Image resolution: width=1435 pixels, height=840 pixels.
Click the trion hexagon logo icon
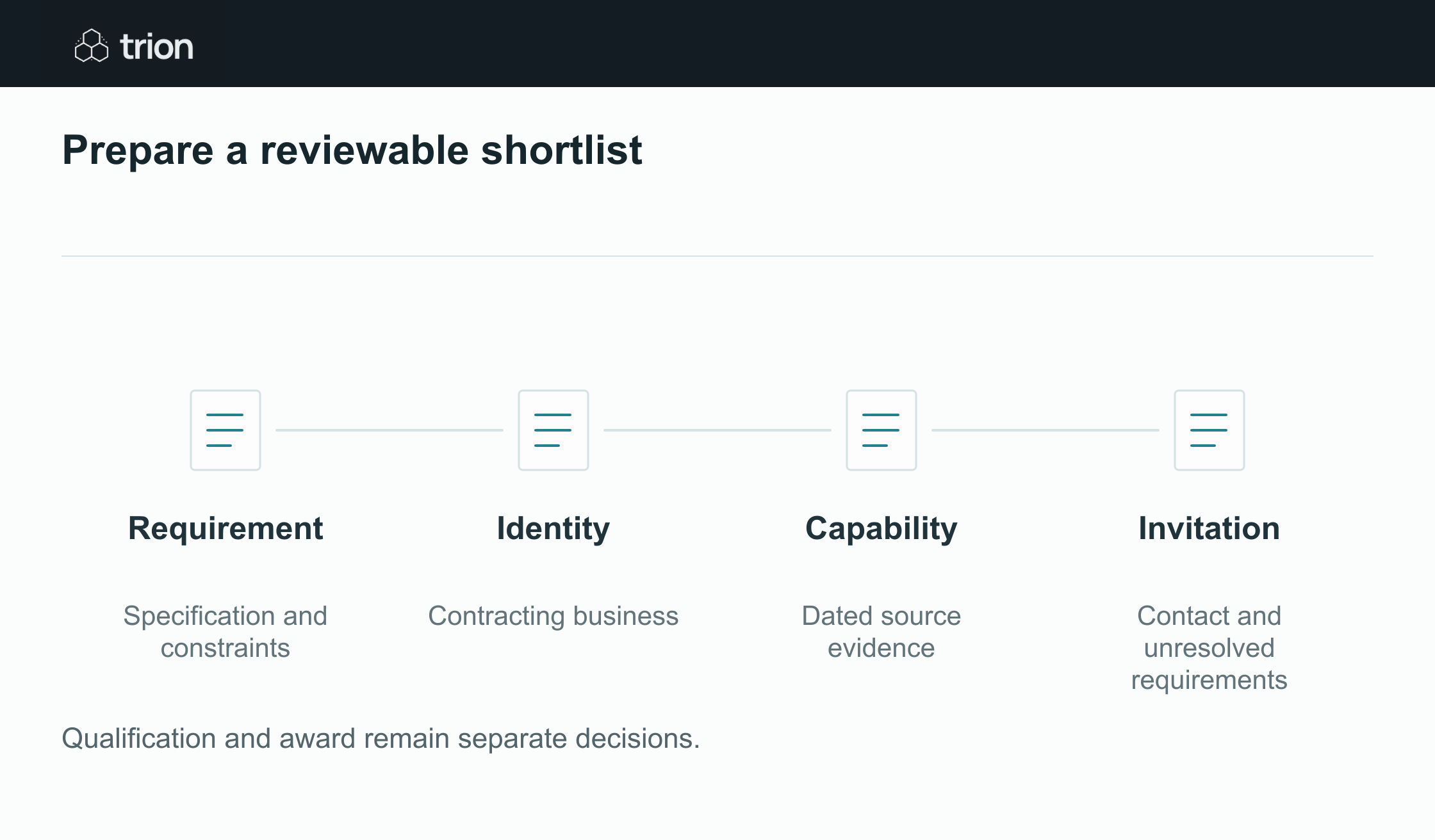92,45
